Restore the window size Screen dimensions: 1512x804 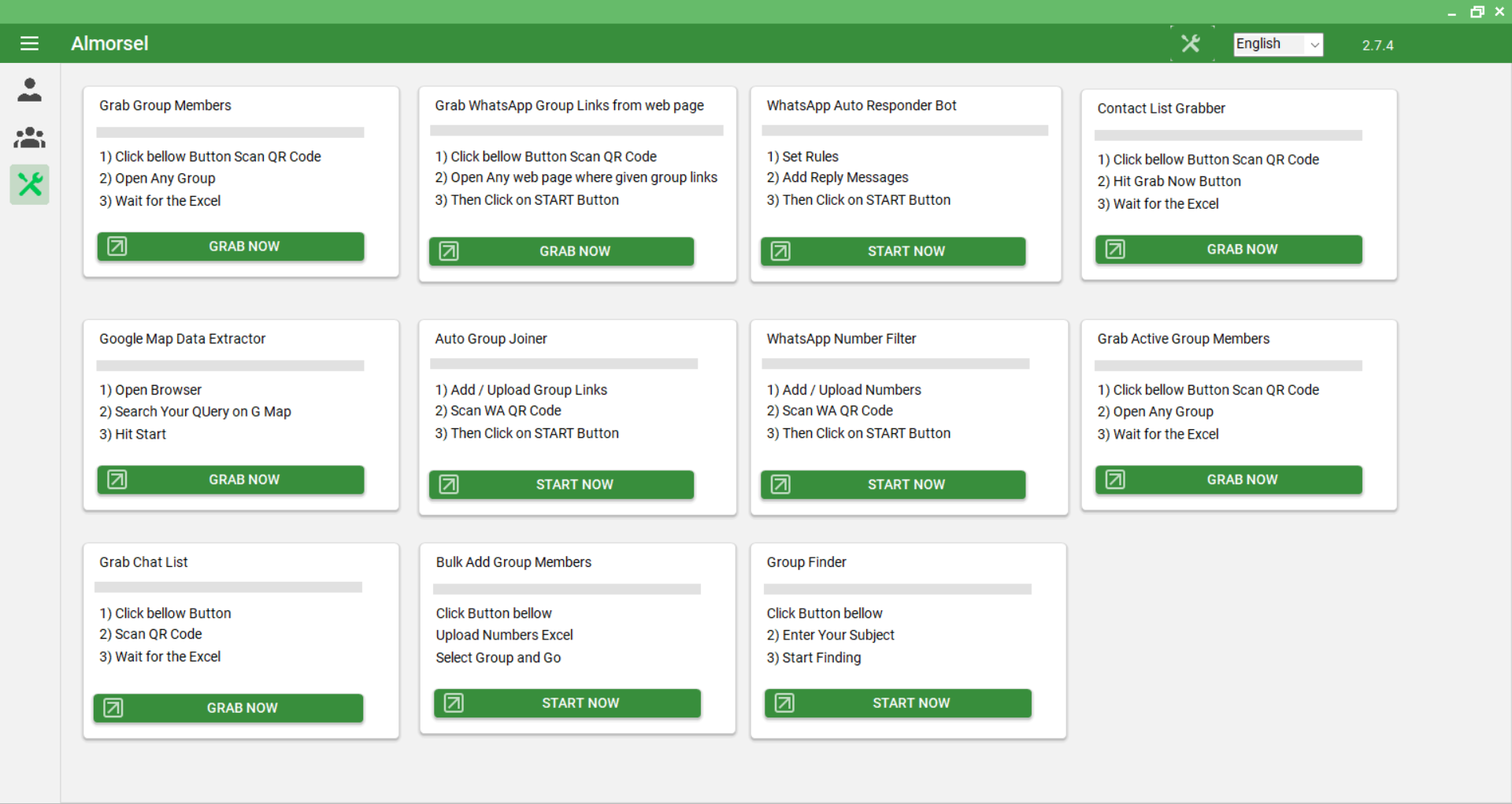coord(1477,12)
